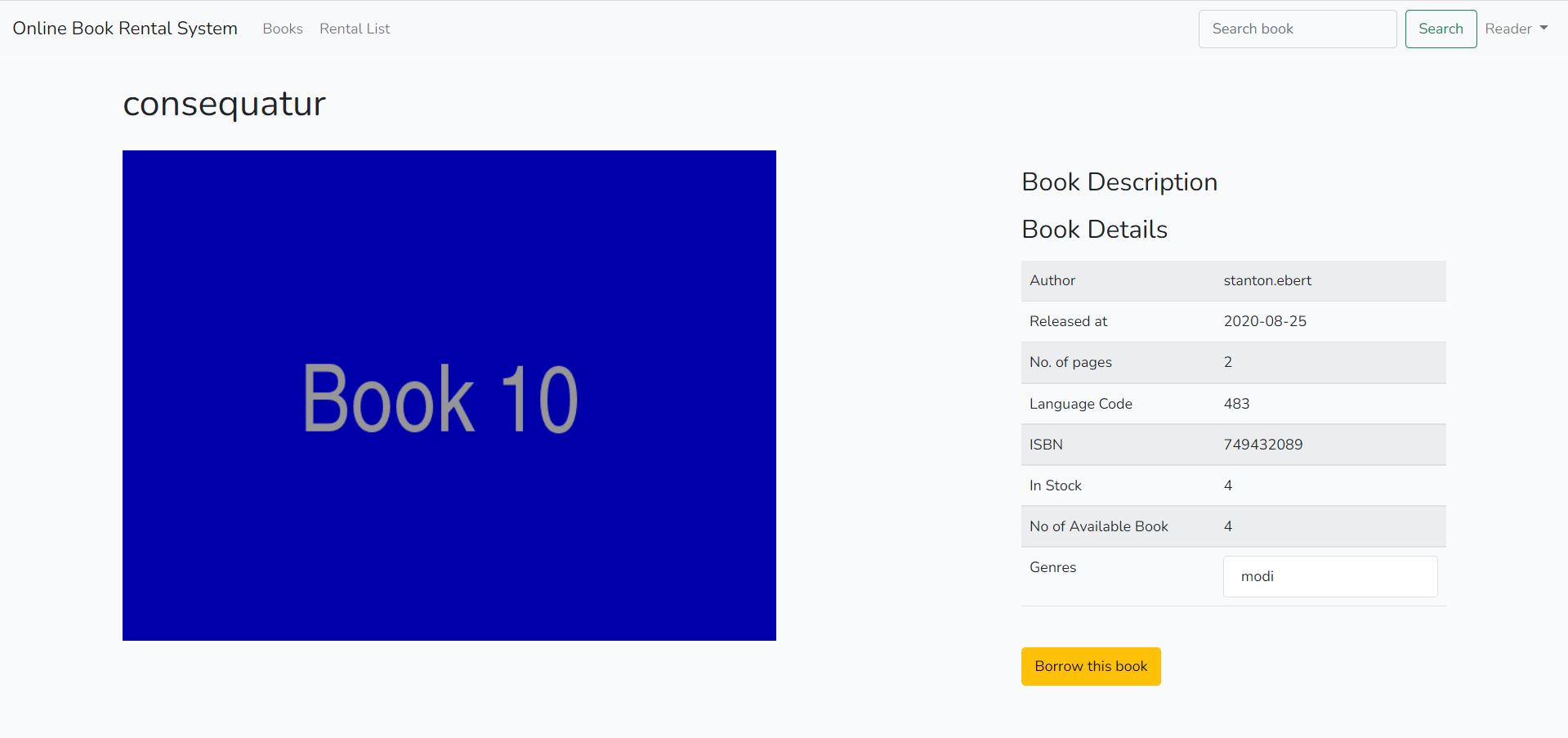Click the Borrow this book button

[x=1090, y=666]
